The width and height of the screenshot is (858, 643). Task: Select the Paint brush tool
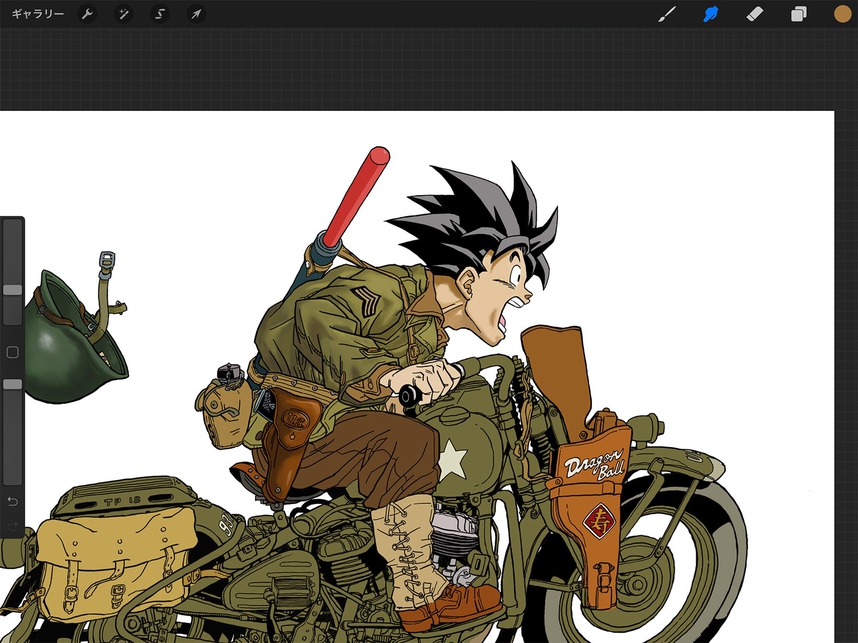(667, 14)
